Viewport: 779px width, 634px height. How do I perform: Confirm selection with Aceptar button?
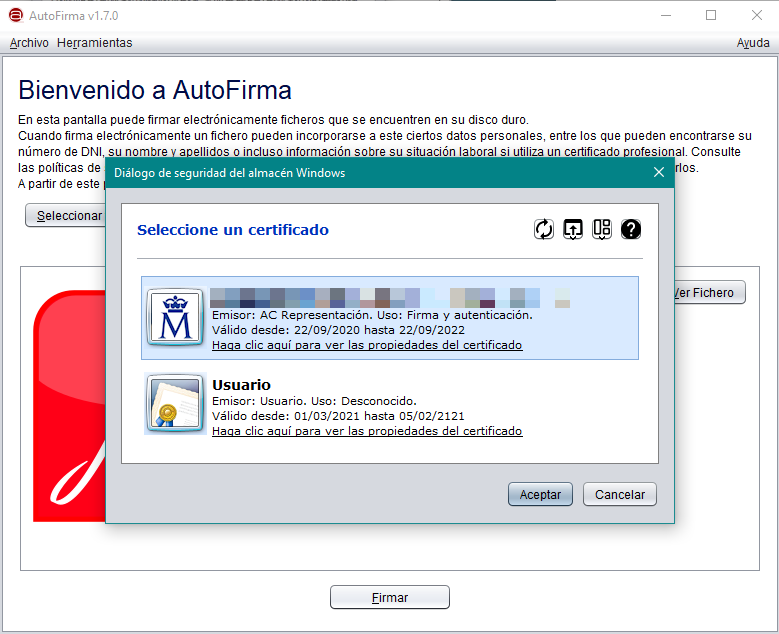(x=540, y=494)
